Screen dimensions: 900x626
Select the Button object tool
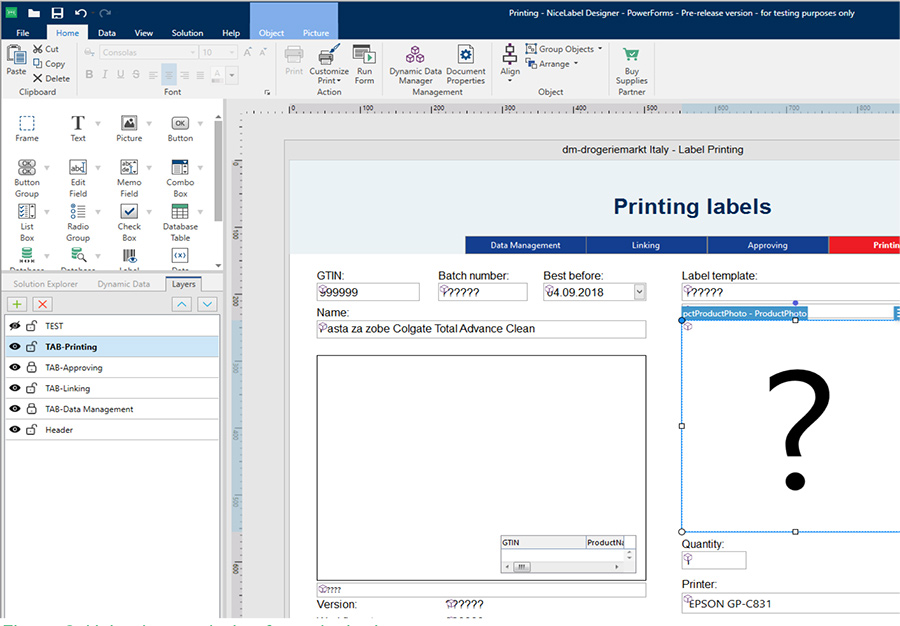pyautogui.click(x=180, y=129)
